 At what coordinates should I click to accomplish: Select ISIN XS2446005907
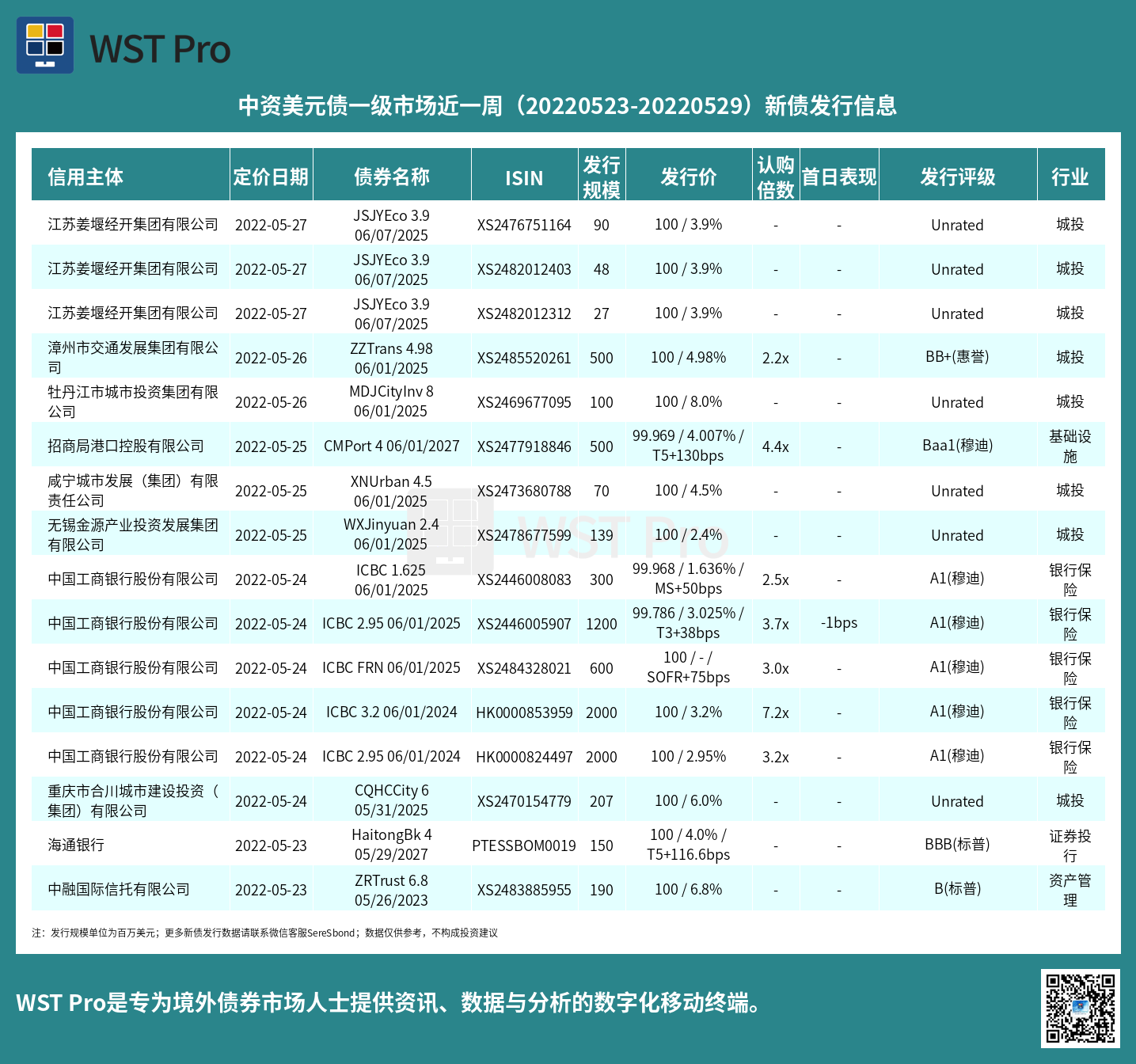coord(524,624)
